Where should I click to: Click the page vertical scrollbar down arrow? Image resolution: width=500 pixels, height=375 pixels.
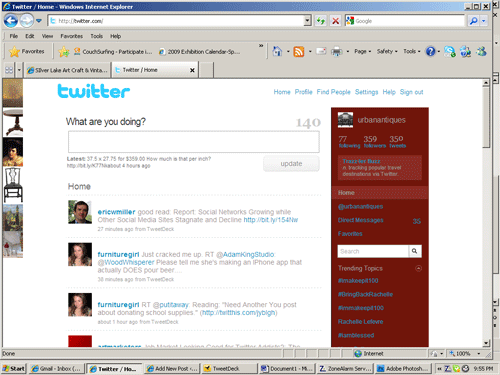486,343
